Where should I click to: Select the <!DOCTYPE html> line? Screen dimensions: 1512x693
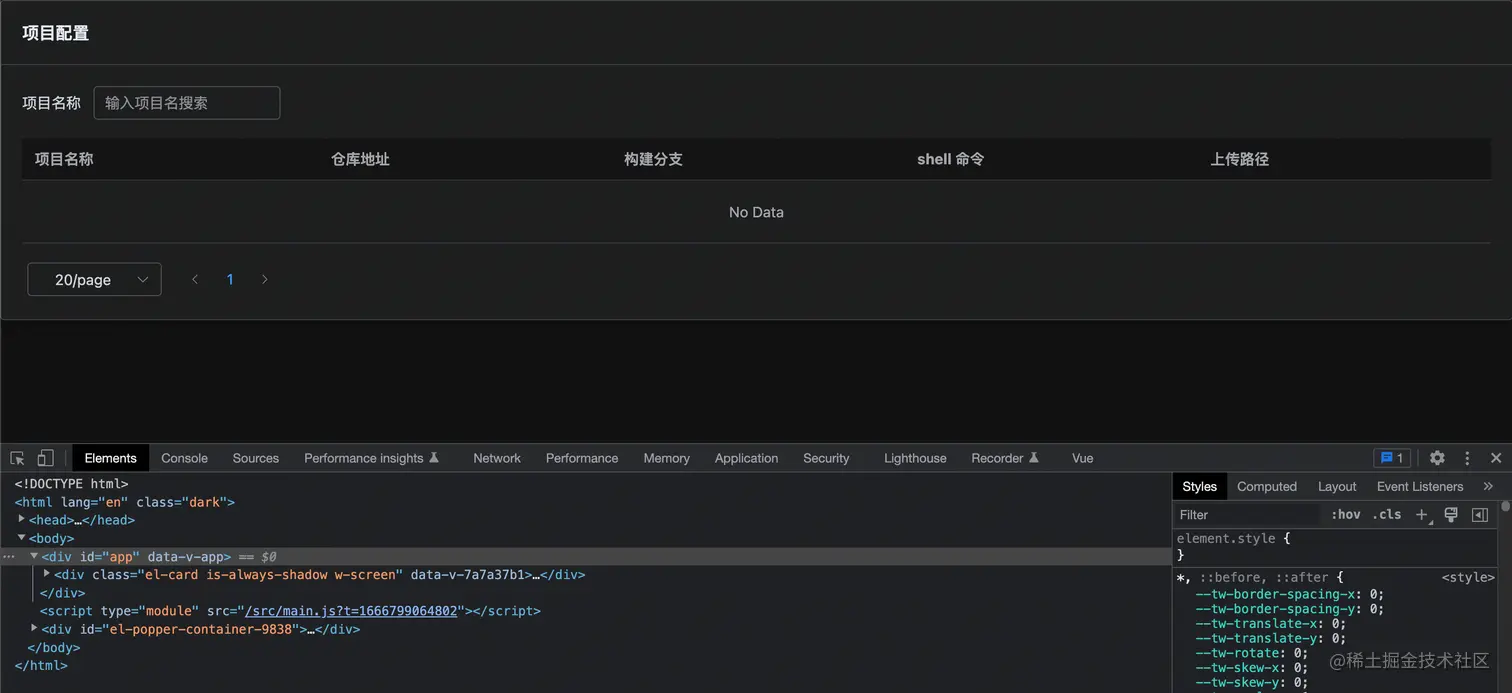71,484
